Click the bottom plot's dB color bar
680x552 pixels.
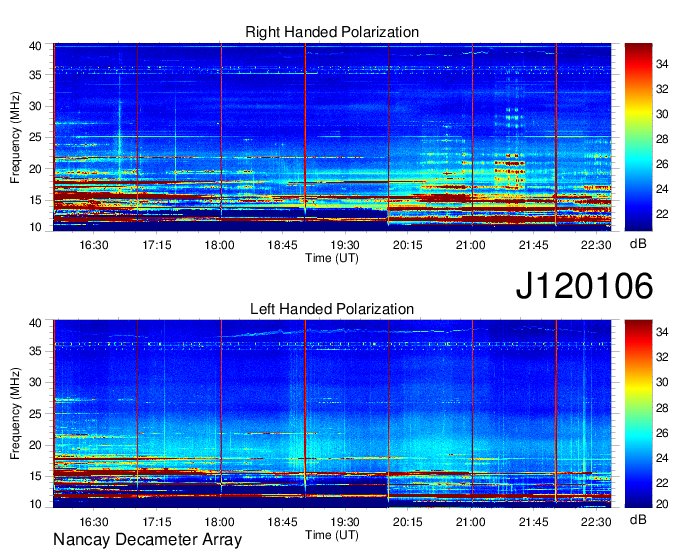pyautogui.click(x=638, y=414)
